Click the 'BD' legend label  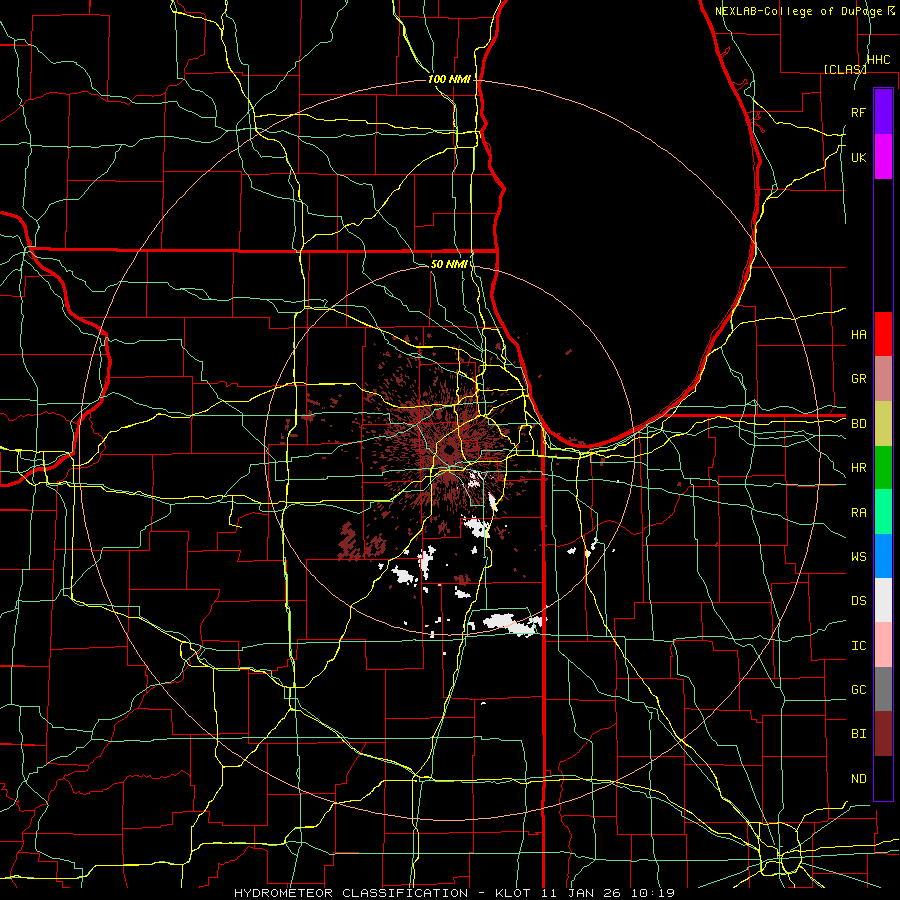pyautogui.click(x=858, y=424)
